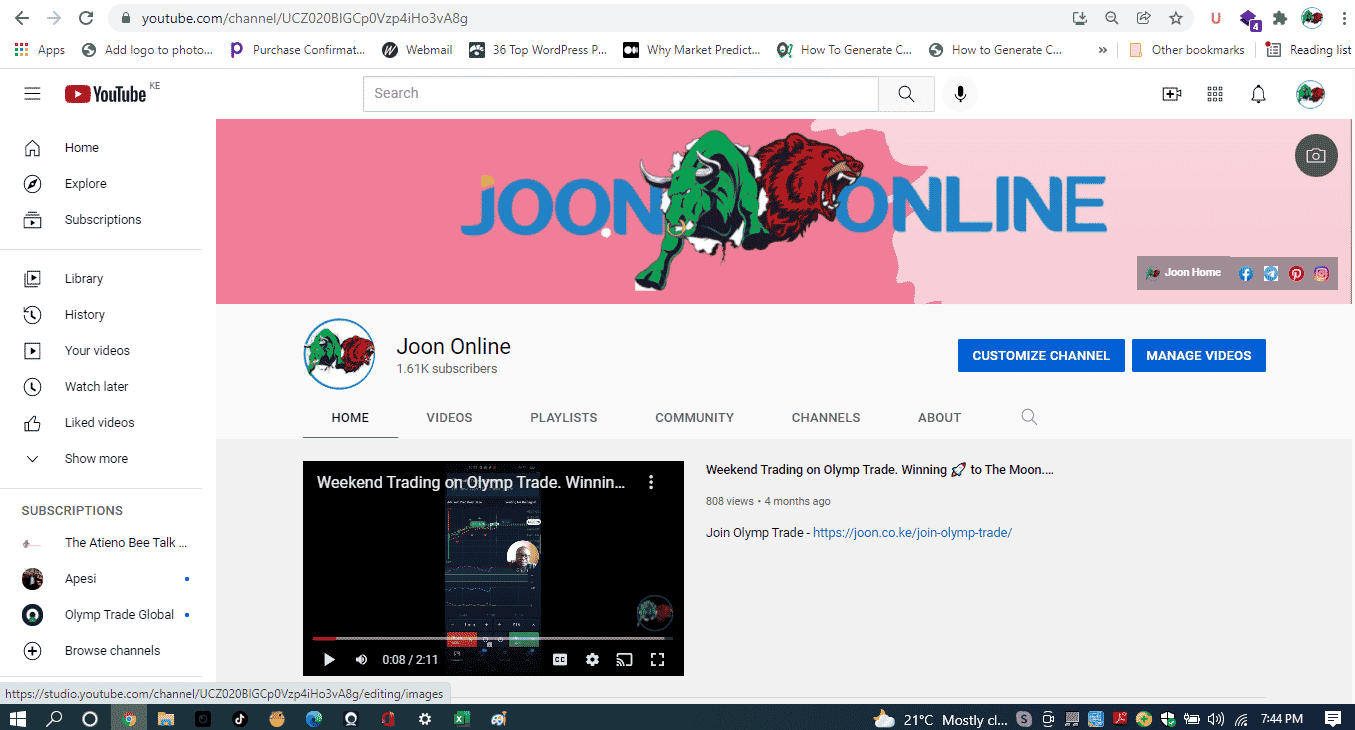Switch to the Playlists tab
The image size is (1355, 730).
tap(564, 417)
